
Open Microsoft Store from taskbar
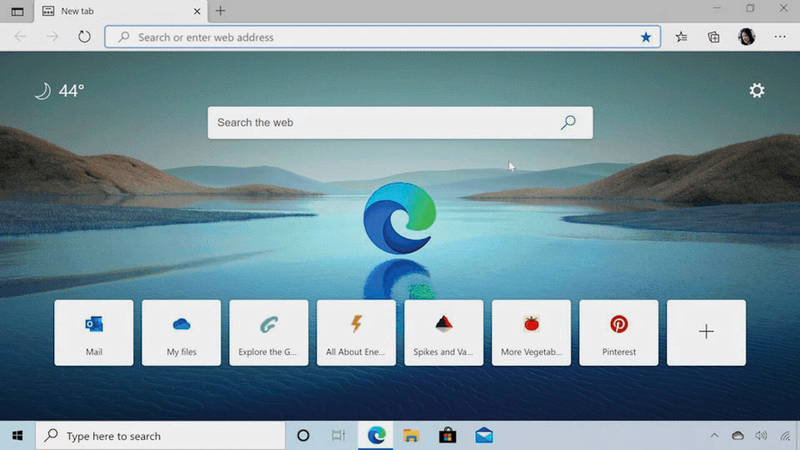point(447,436)
